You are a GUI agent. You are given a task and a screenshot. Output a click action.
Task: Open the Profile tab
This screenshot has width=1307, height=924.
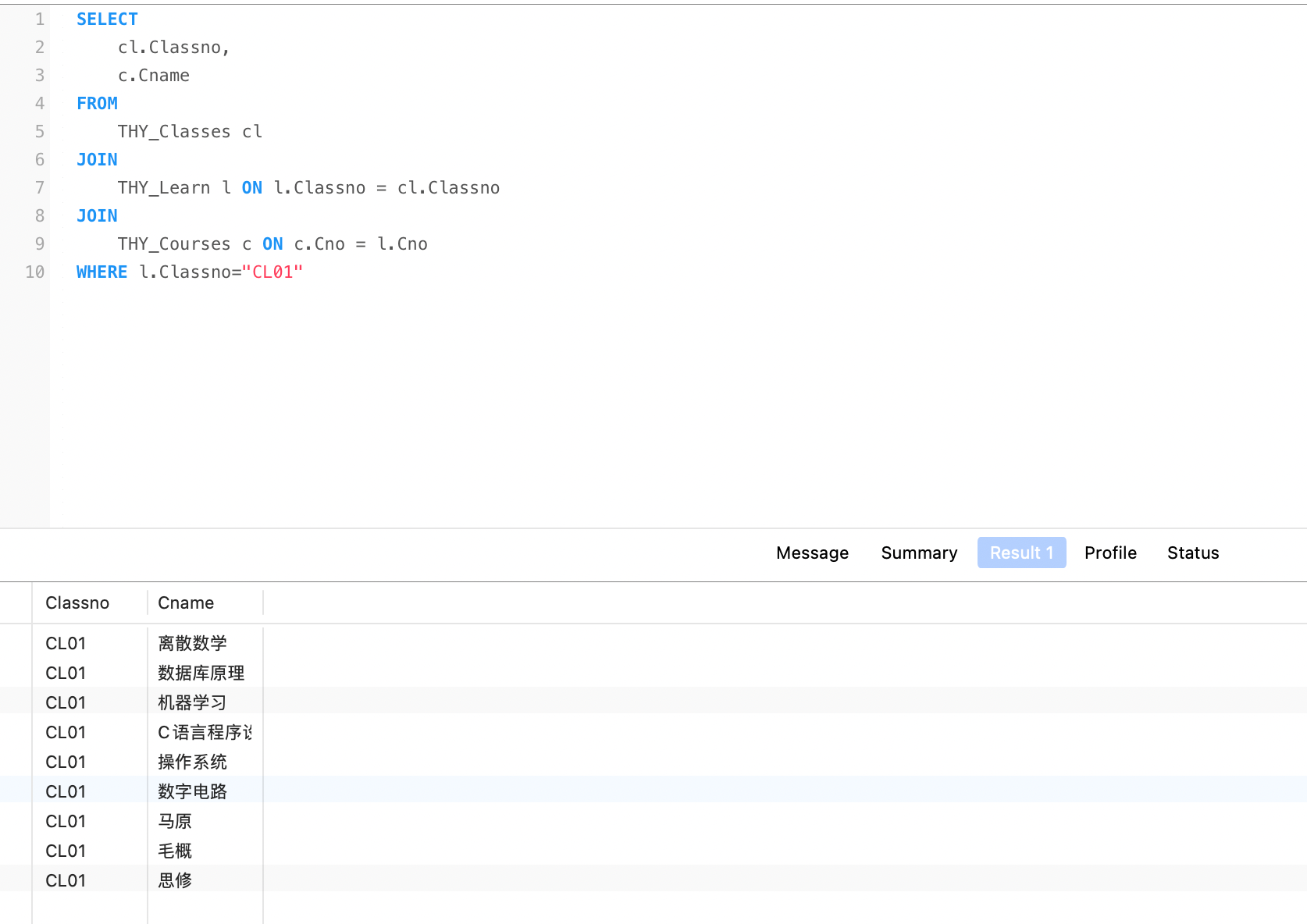coord(1110,553)
